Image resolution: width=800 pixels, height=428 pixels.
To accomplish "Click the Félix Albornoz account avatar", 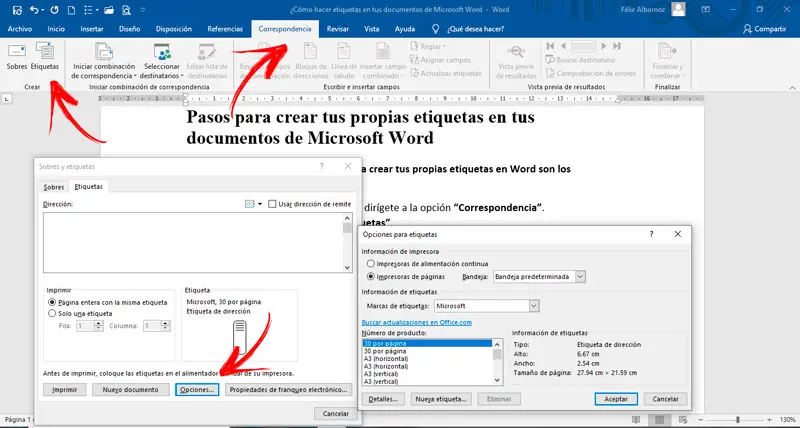I will point(678,9).
